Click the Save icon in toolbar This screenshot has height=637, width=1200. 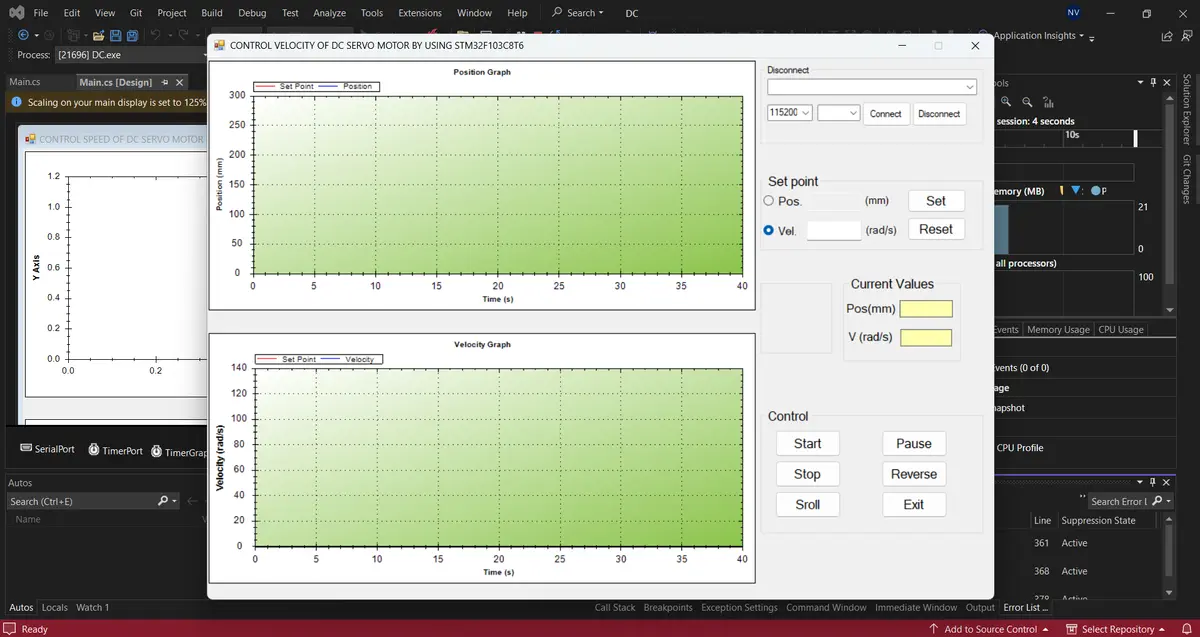point(115,35)
